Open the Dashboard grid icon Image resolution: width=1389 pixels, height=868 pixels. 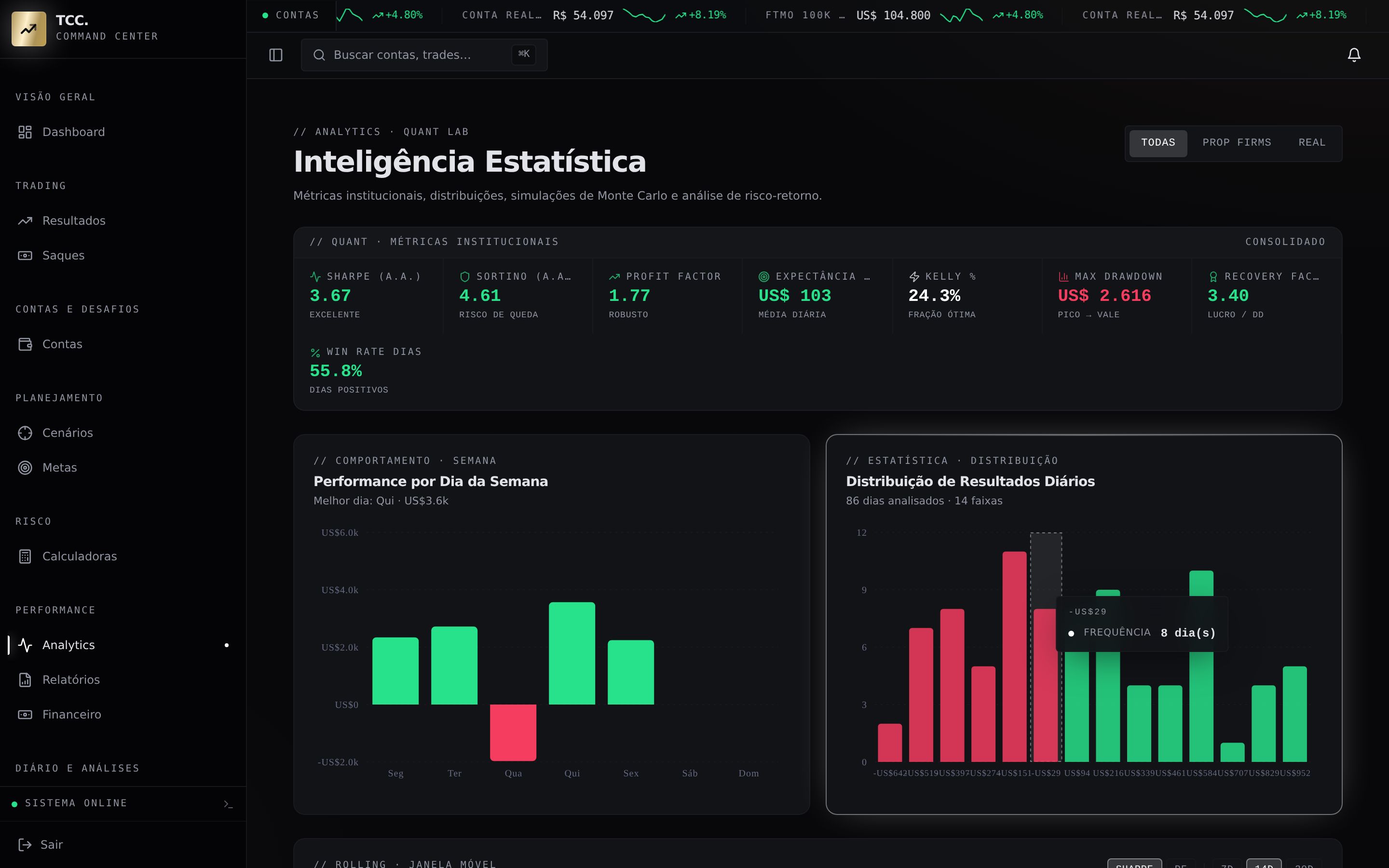coord(25,132)
